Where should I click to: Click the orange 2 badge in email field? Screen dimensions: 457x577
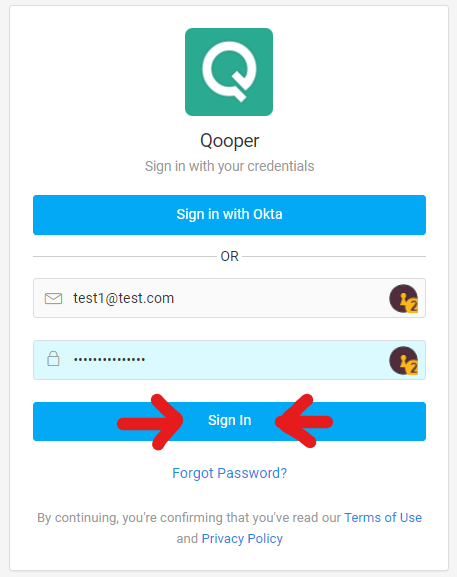[x=413, y=306]
